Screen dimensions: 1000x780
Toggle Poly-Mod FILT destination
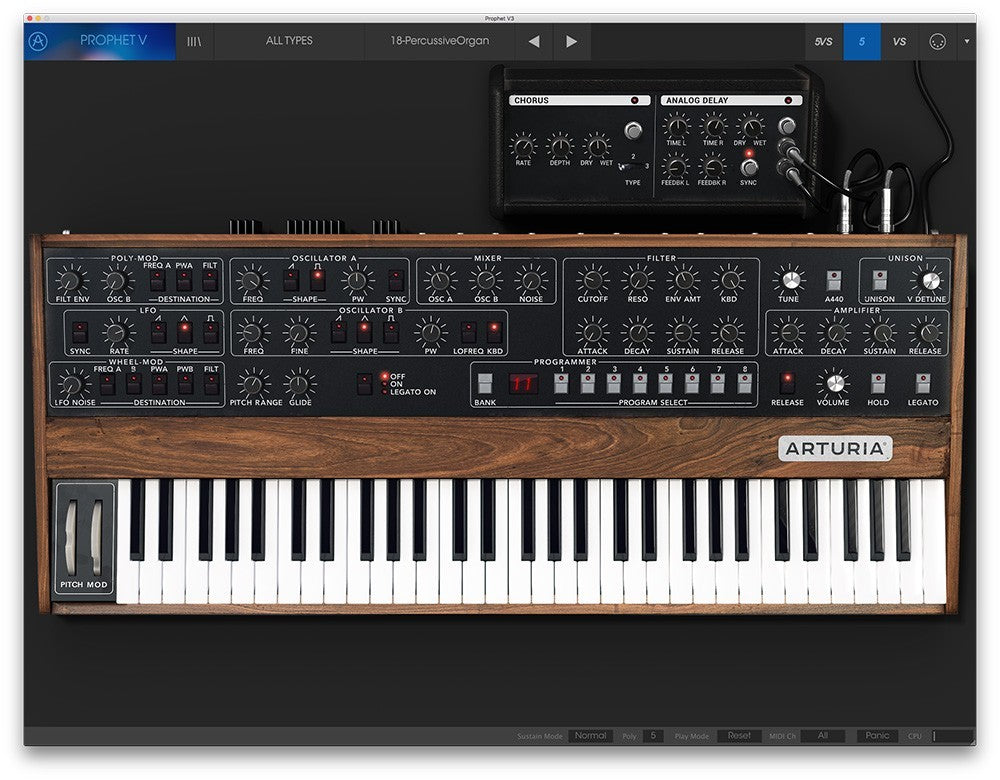point(210,280)
